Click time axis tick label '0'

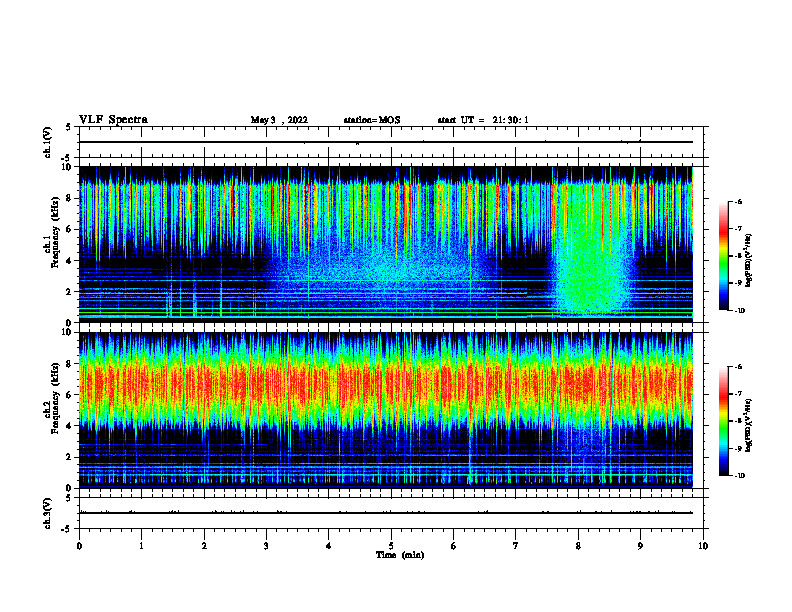79,546
